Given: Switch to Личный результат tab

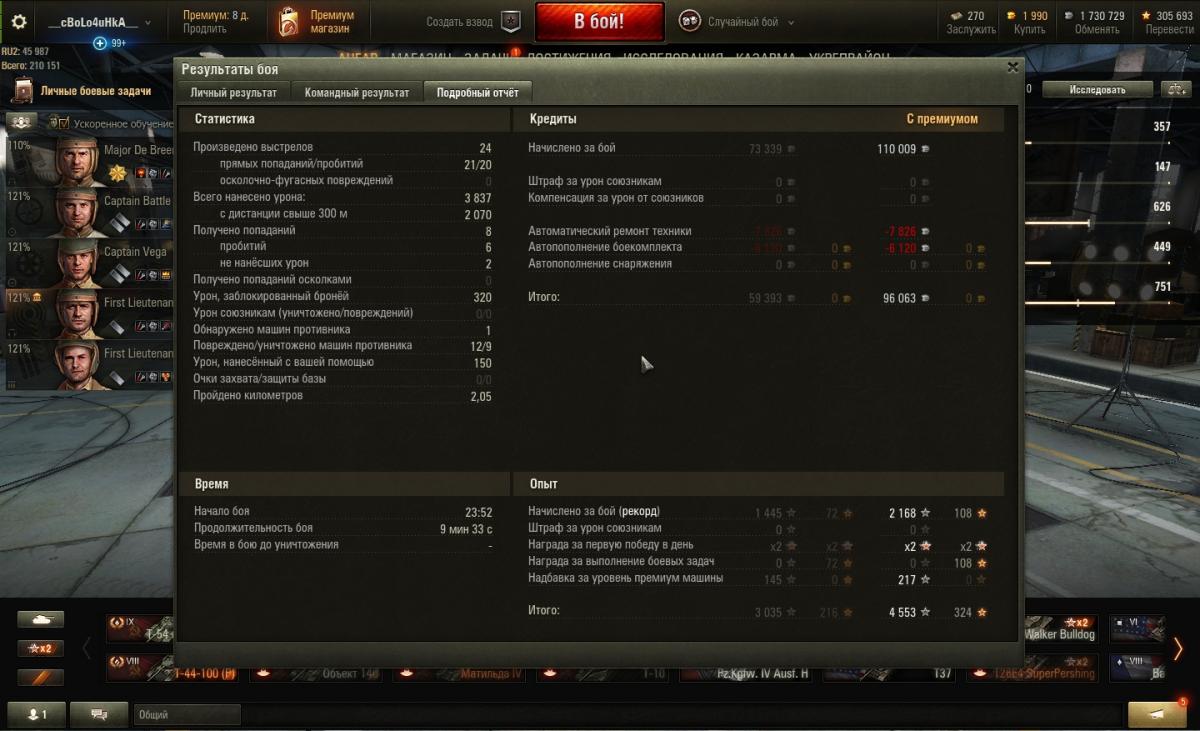Looking at the screenshot, I should pyautogui.click(x=234, y=92).
